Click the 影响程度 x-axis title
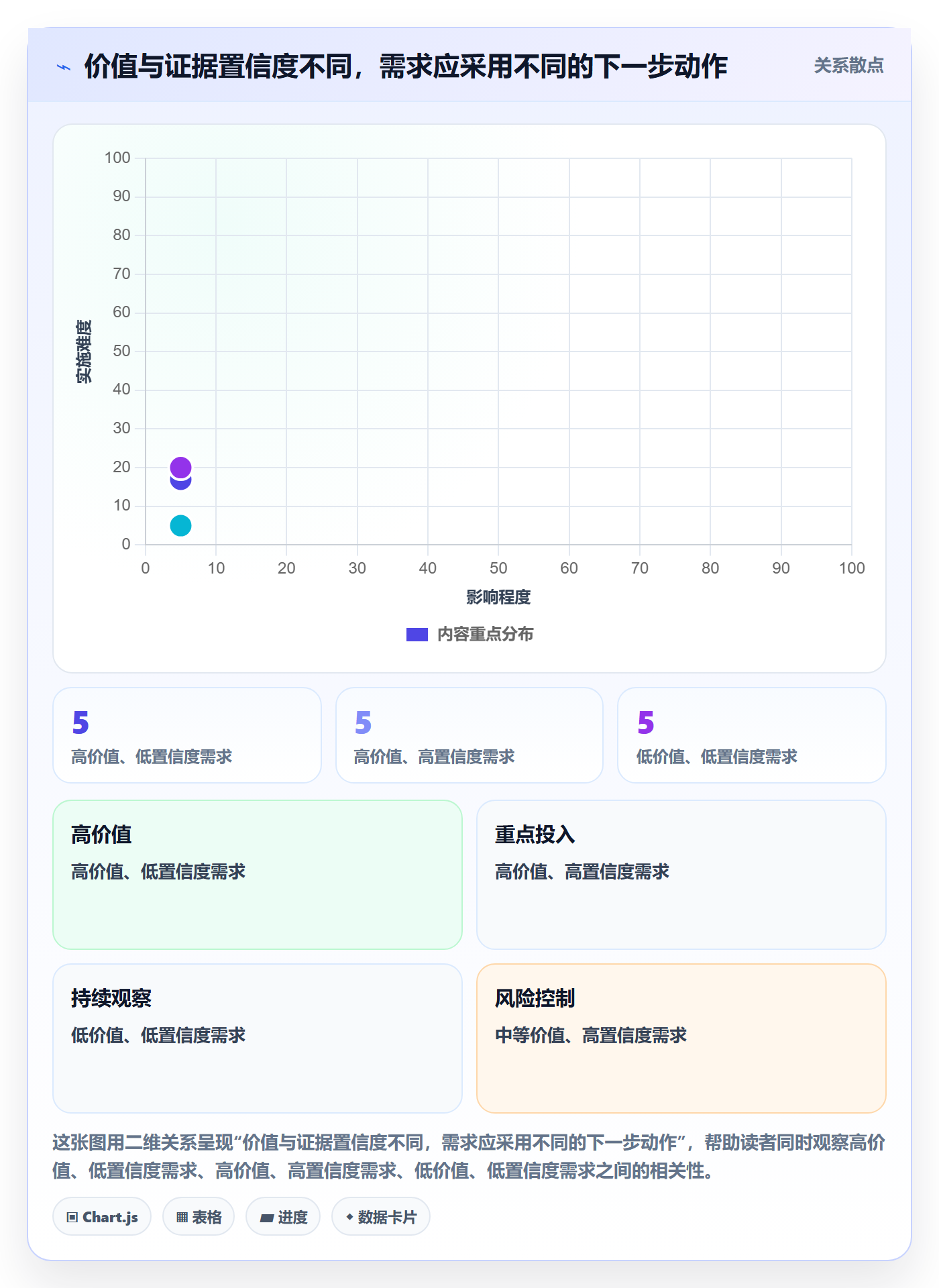Image resolution: width=939 pixels, height=1288 pixels. [x=498, y=597]
